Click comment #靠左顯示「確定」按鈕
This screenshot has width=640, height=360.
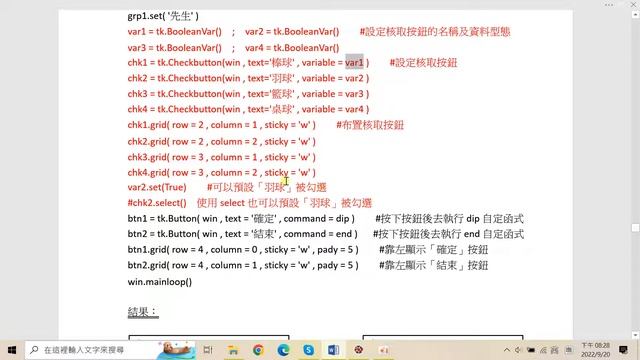433,250
